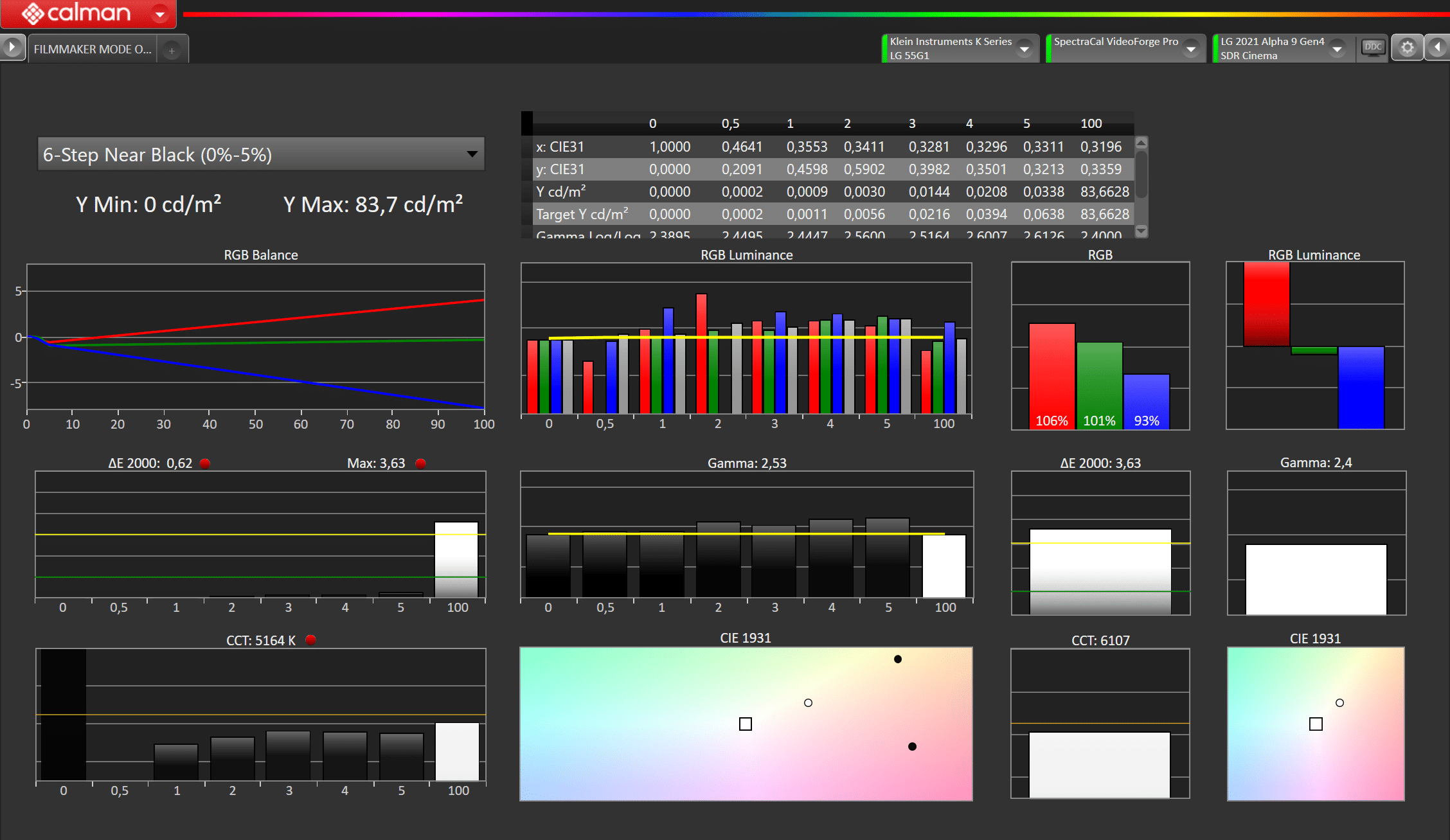The width and height of the screenshot is (1450, 840).
Task: Expand the Klein Instruments K Series meter dropdown
Action: 1025,49
